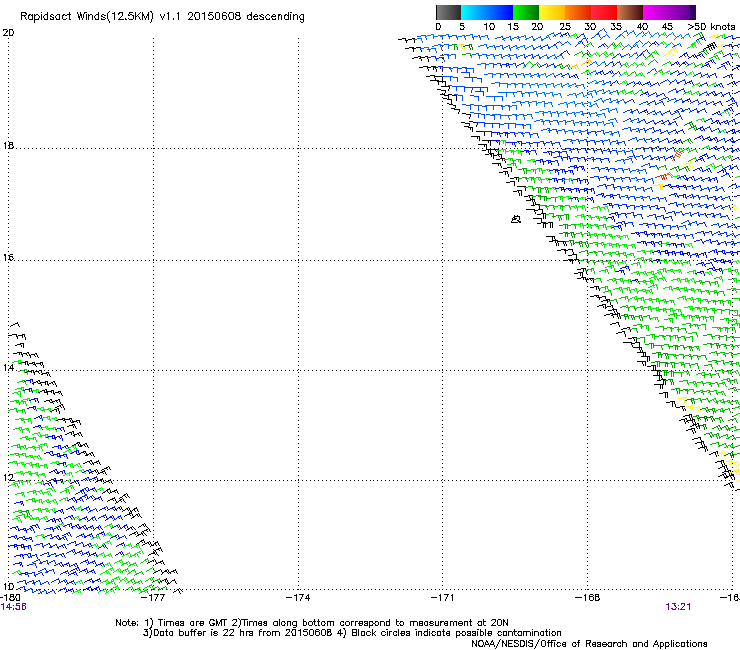The width and height of the screenshot is (740, 650).
Task: Click the latitude label 14
Action: point(8,367)
